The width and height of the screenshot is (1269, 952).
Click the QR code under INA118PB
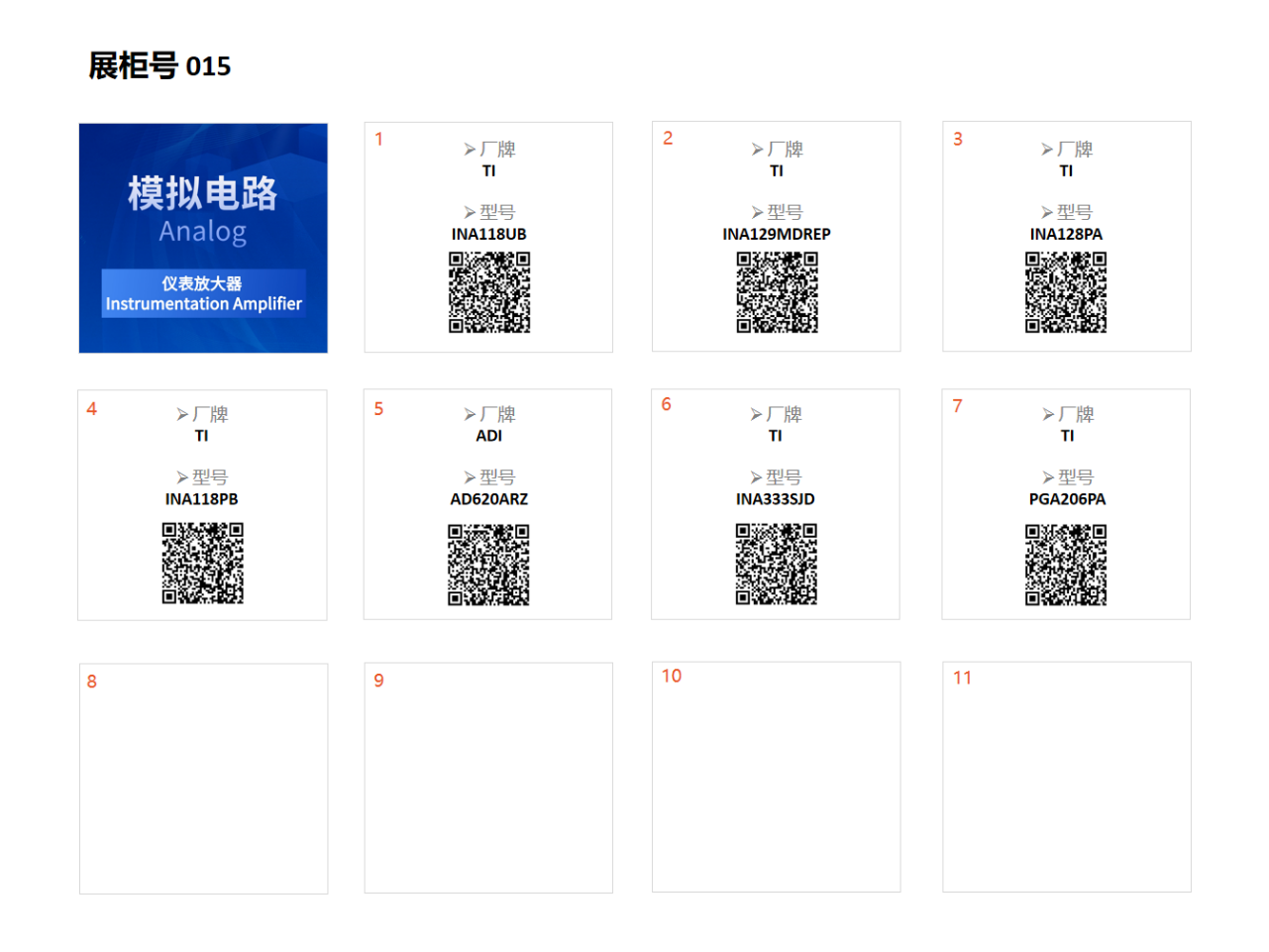[203, 564]
